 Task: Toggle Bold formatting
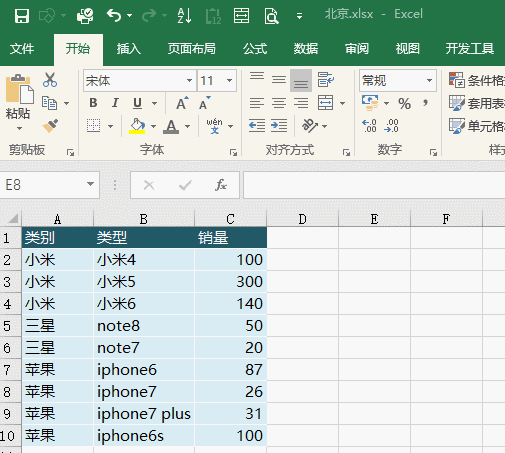coord(93,103)
